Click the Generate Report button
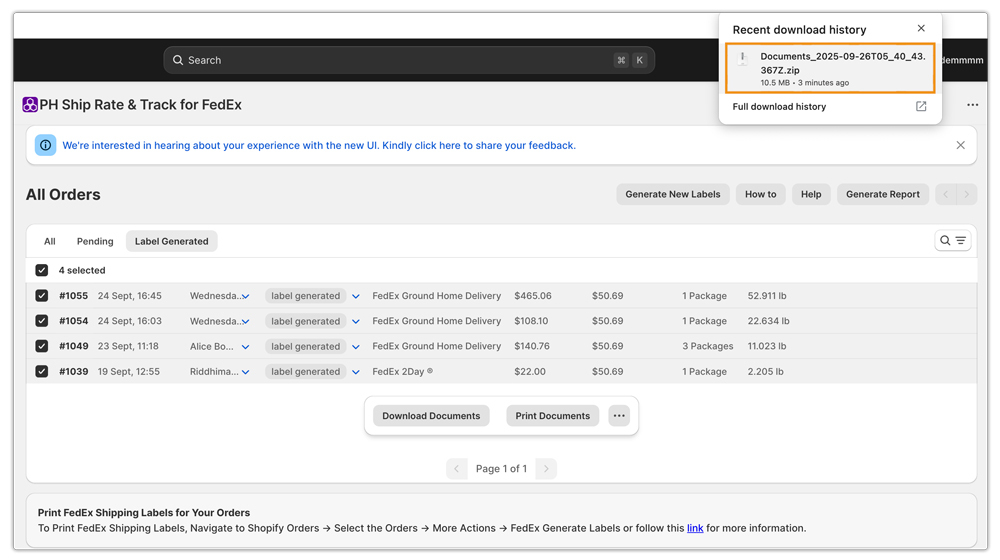The image size is (1000, 560). coord(883,195)
